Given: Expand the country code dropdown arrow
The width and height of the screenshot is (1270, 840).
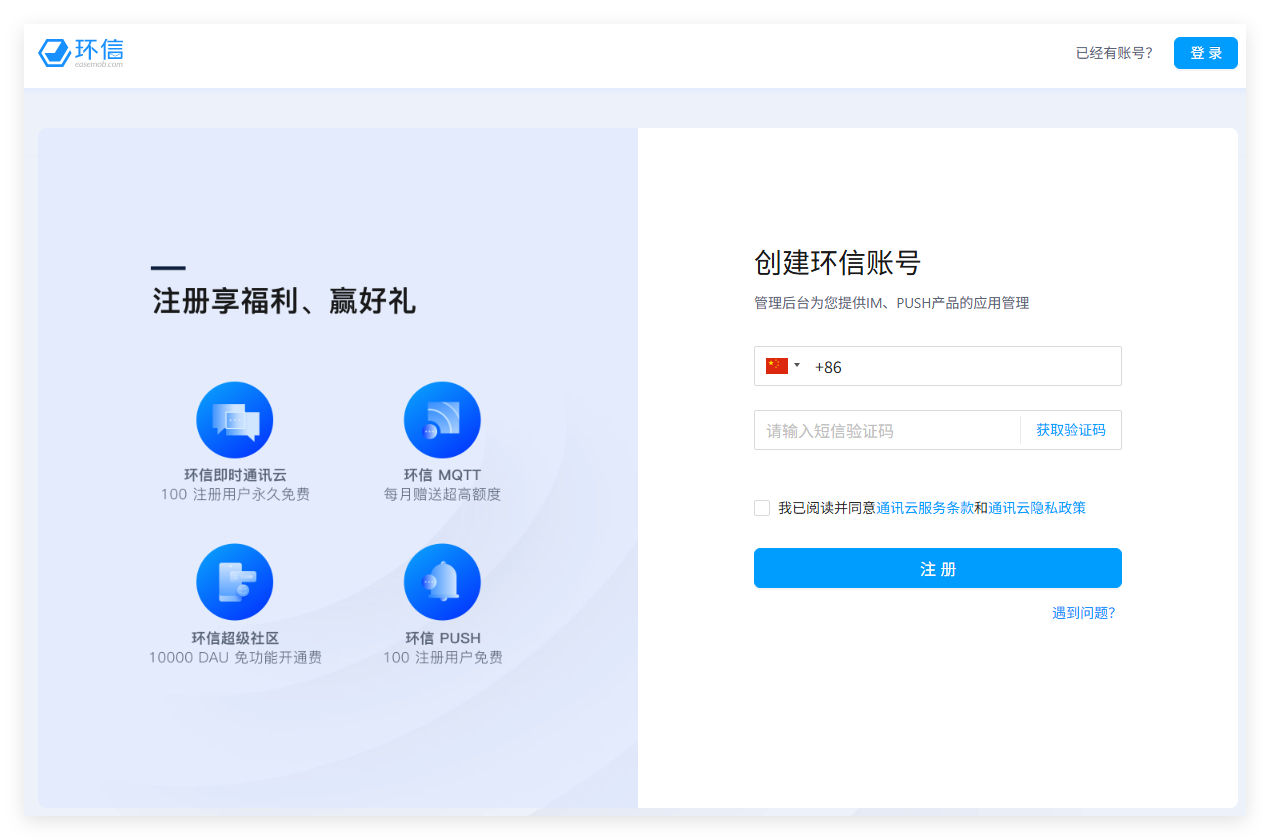Looking at the screenshot, I should (797, 366).
